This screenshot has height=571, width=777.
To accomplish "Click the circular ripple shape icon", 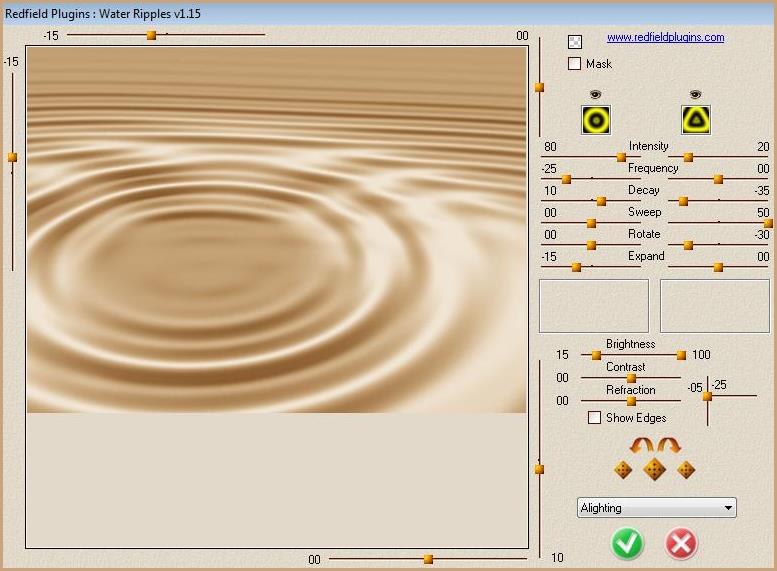I will click(596, 120).
